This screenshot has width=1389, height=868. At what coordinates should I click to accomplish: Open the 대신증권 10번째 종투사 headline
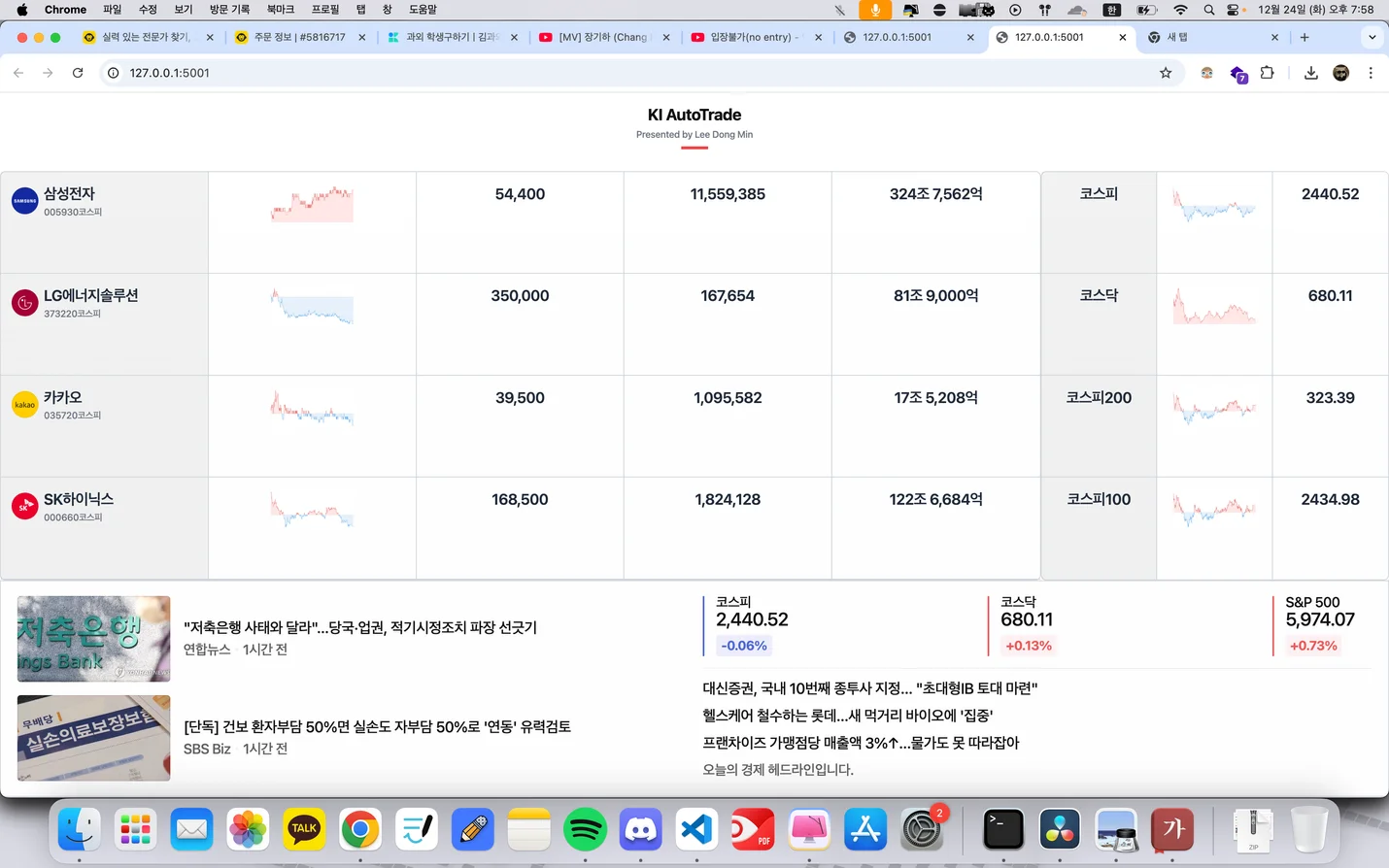click(x=870, y=688)
